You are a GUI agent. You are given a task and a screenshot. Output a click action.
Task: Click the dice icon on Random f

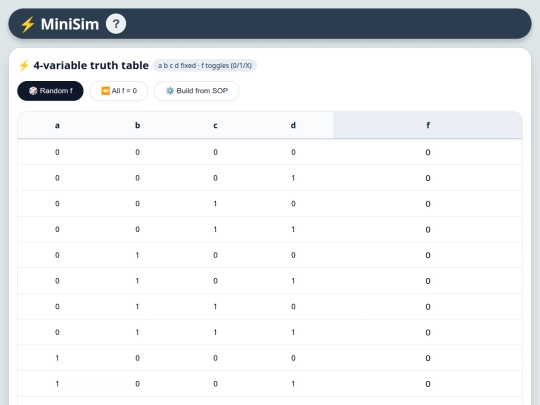(x=33, y=91)
